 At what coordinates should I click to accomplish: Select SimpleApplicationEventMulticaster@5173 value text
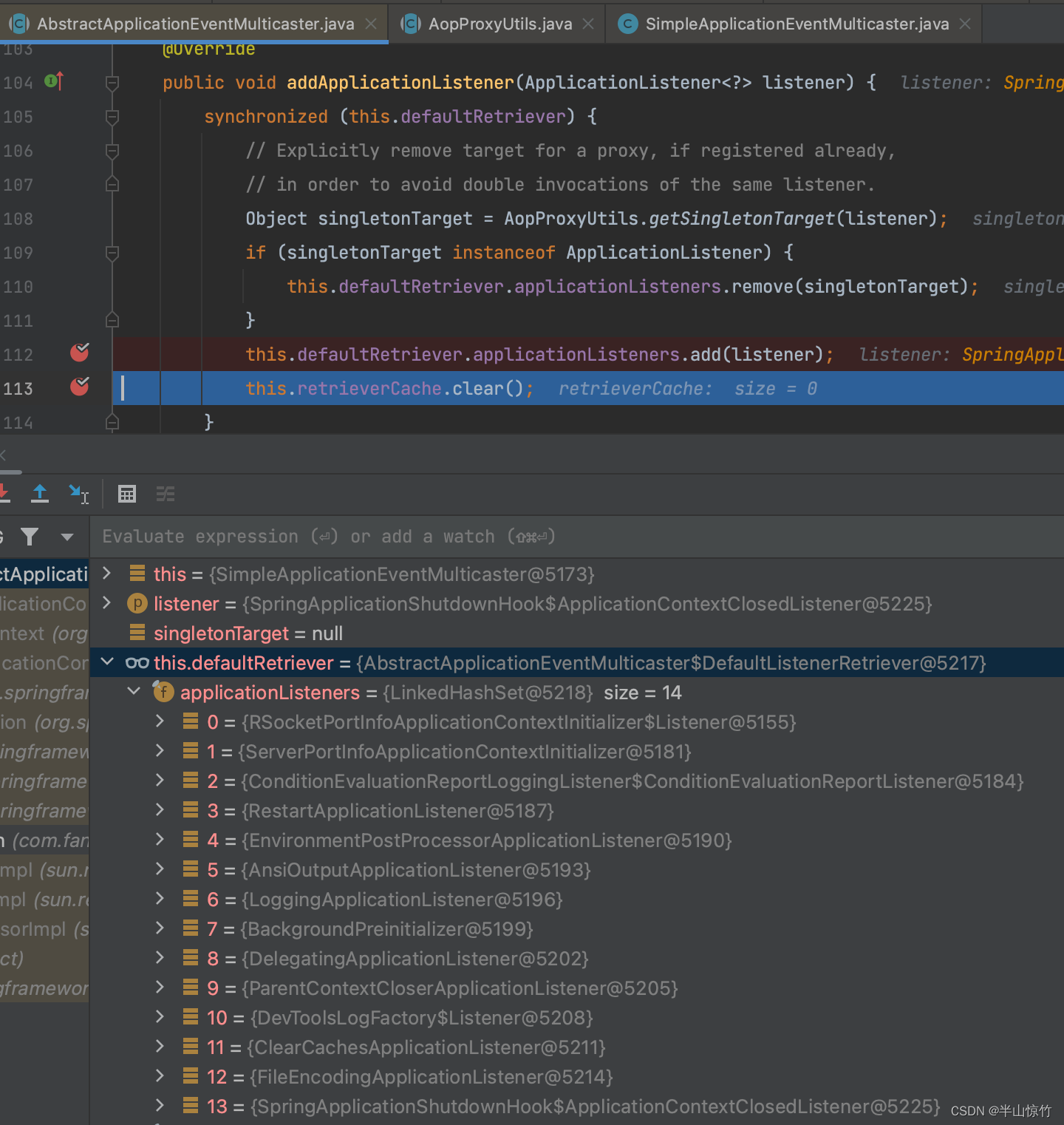point(402,574)
